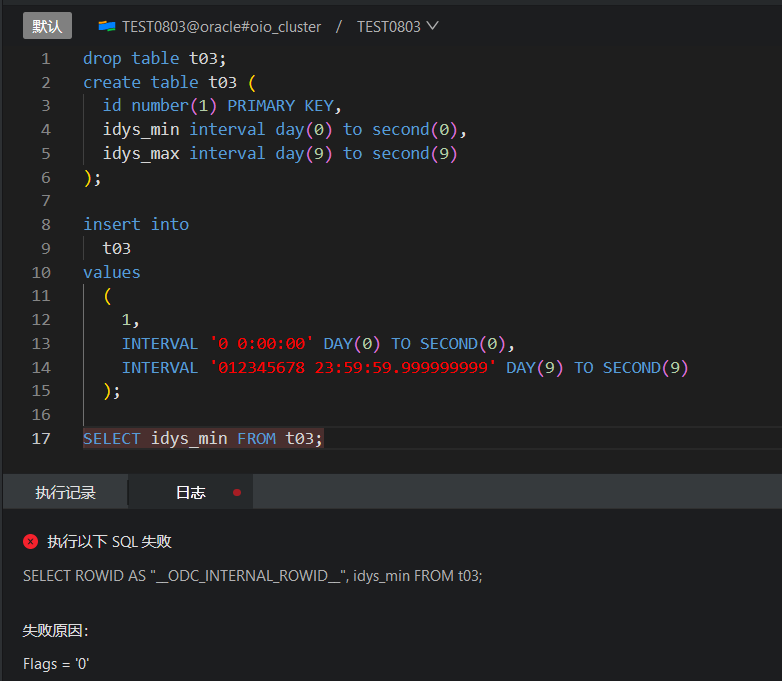
Task: Click the red '012345678 23:59:59.999999999' string literal
Action: click(x=352, y=367)
